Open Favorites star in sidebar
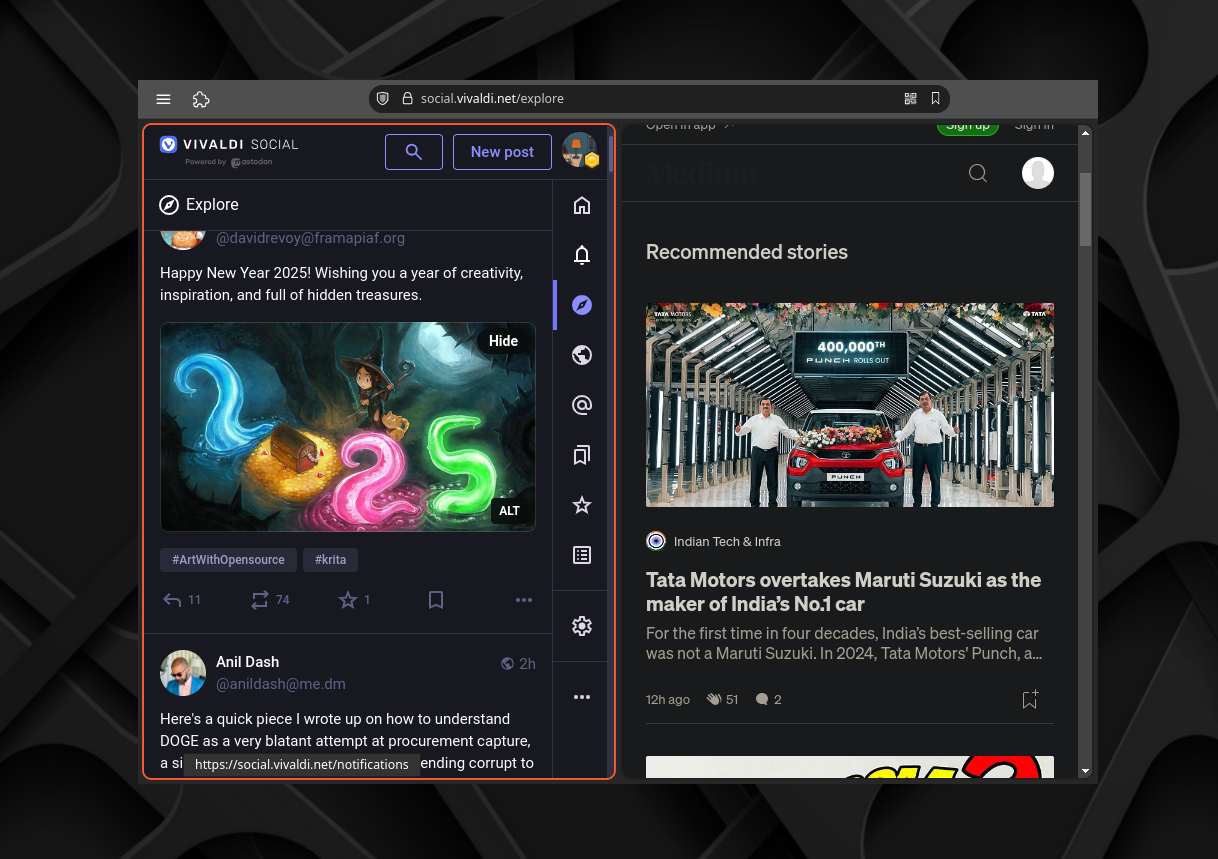Viewport: 1218px width, 859px height. 582,505
